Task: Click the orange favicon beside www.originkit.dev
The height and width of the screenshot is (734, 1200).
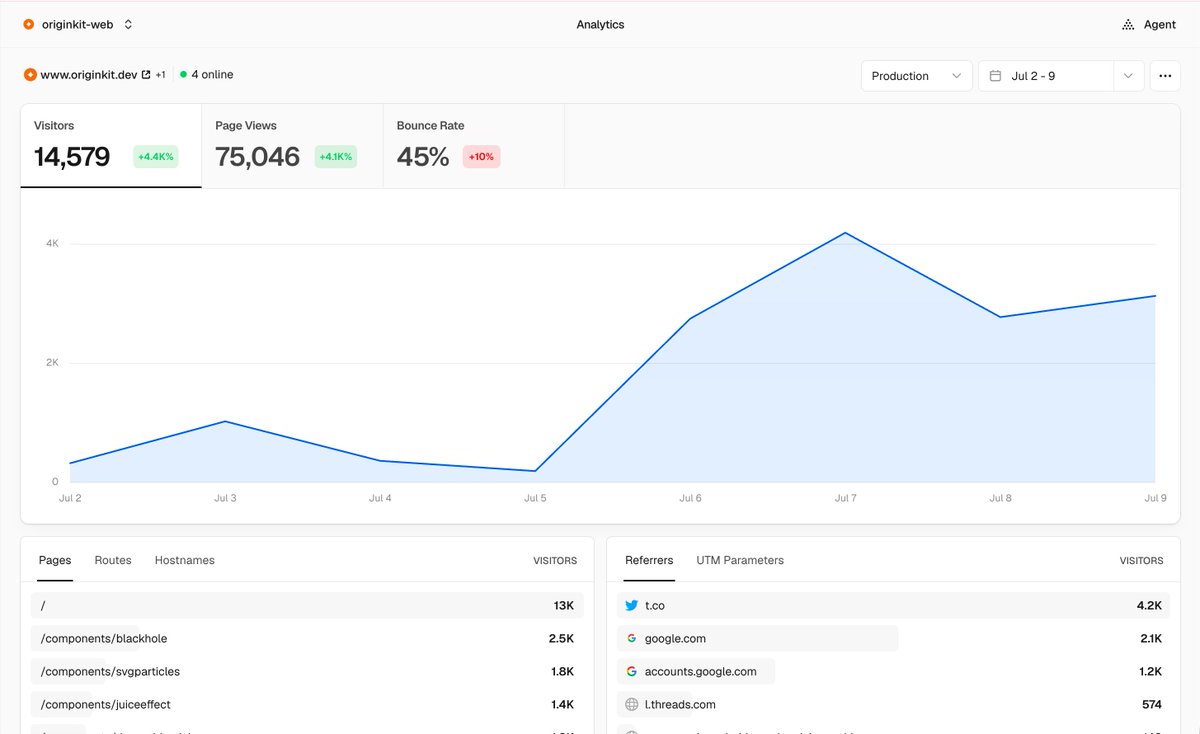Action: 30,75
